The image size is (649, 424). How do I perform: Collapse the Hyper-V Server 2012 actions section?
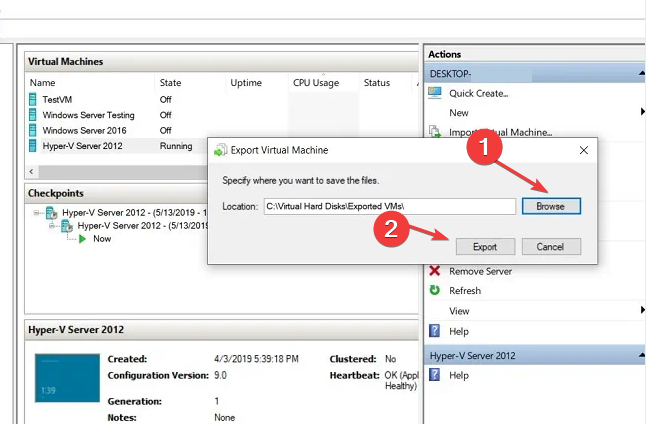click(641, 355)
